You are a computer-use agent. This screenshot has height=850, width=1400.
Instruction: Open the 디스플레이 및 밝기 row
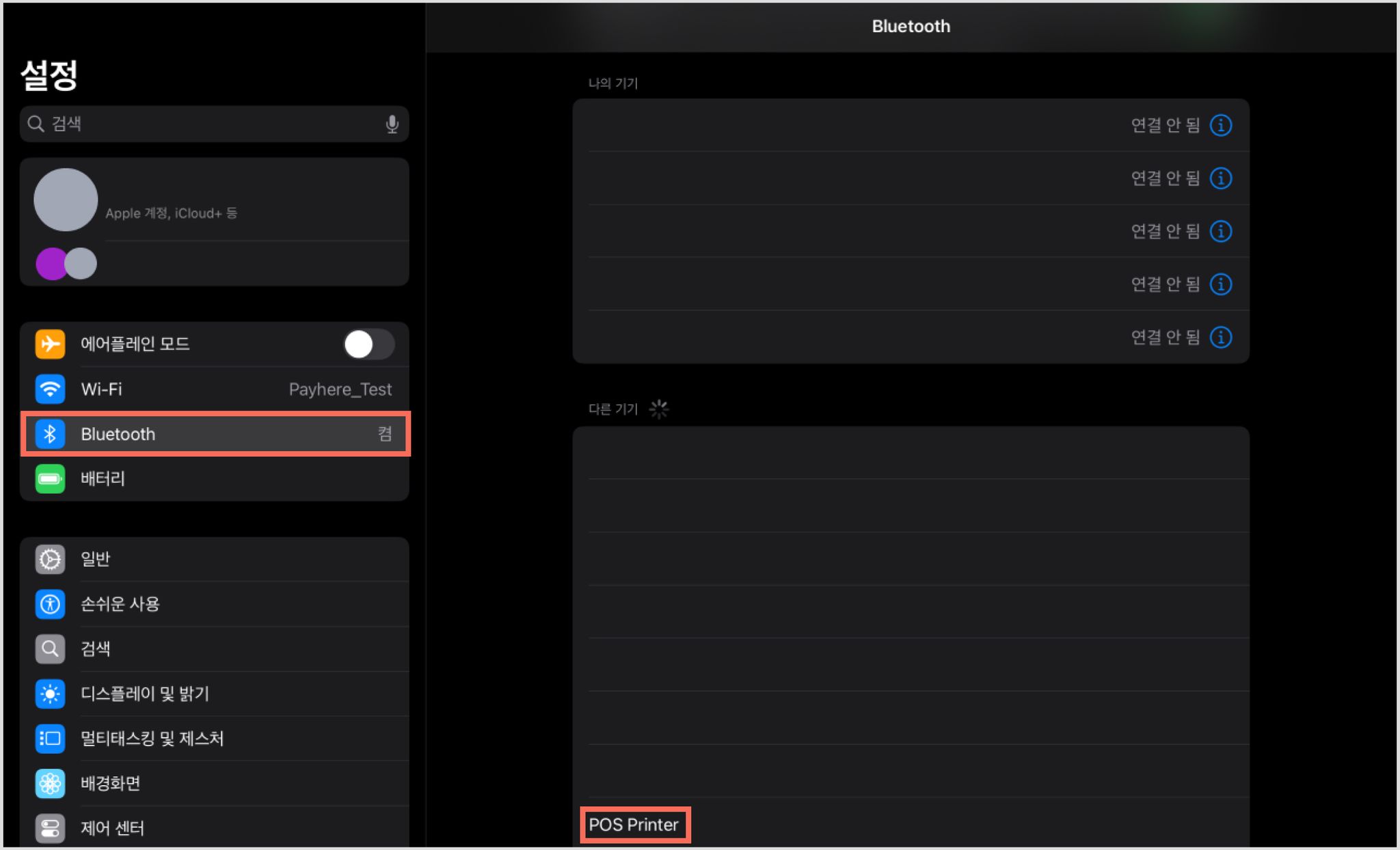[215, 694]
